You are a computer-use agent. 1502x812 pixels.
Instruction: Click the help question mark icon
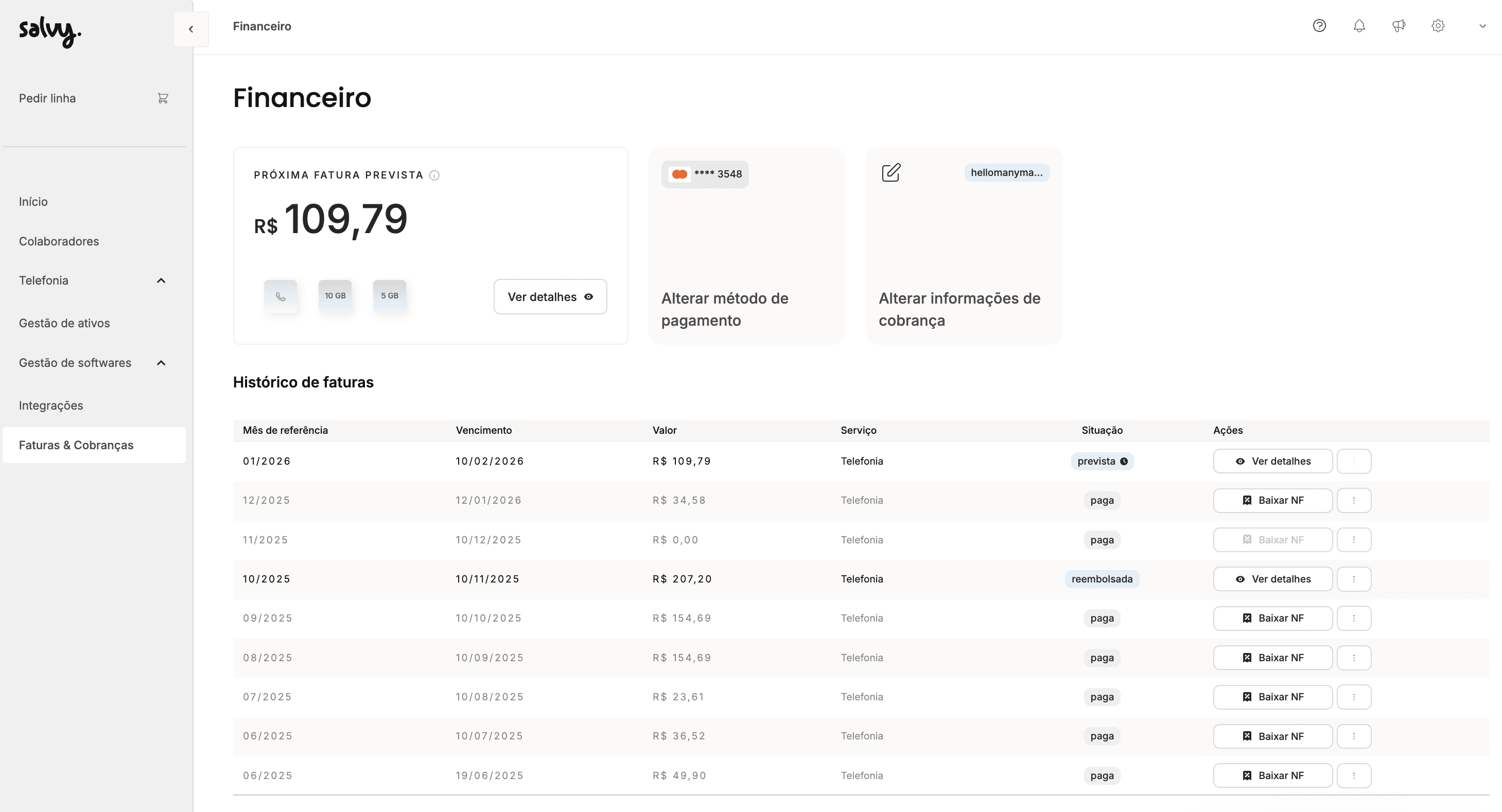pyautogui.click(x=1319, y=26)
